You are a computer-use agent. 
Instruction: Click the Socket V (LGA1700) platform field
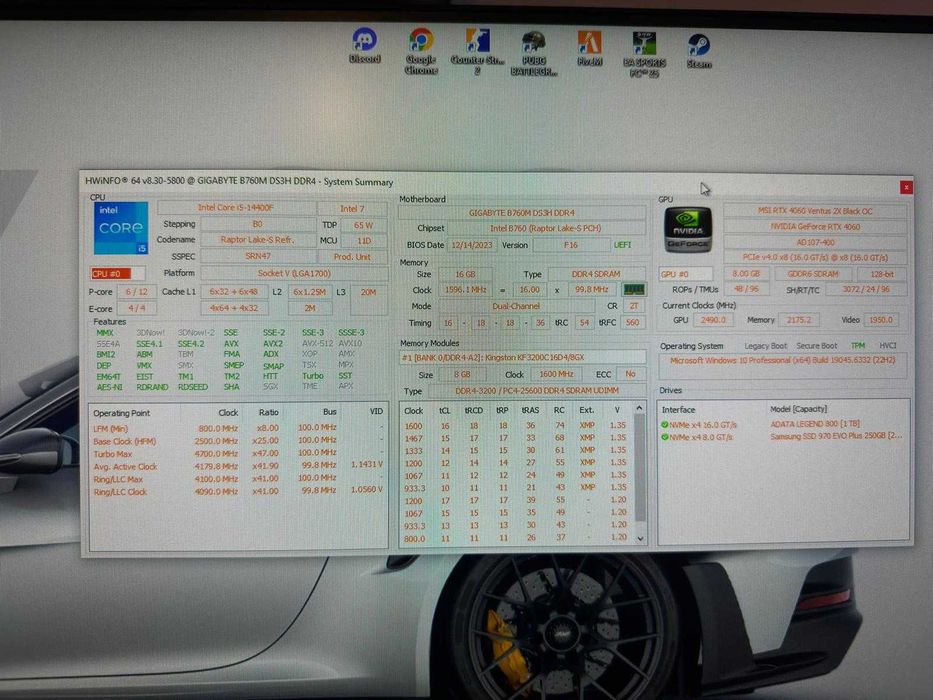click(294, 273)
